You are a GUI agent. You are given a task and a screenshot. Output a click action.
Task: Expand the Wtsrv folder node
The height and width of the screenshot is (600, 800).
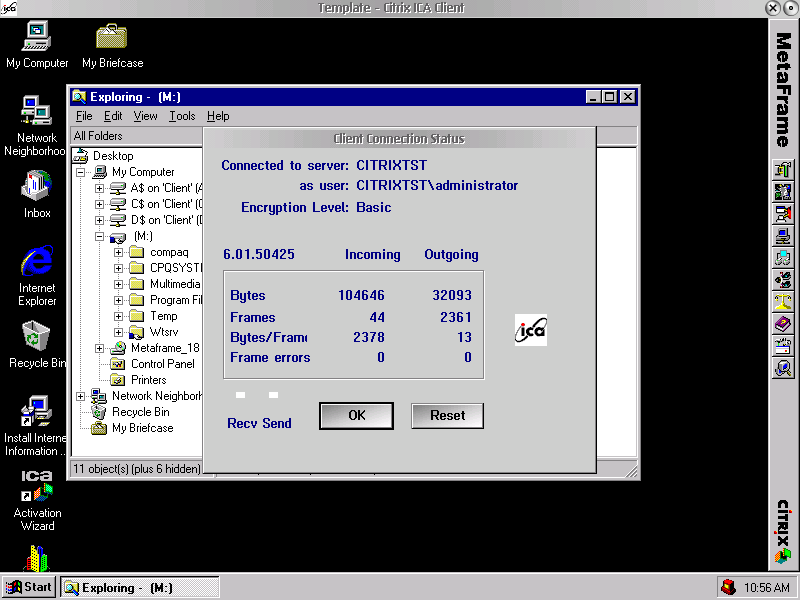118,332
